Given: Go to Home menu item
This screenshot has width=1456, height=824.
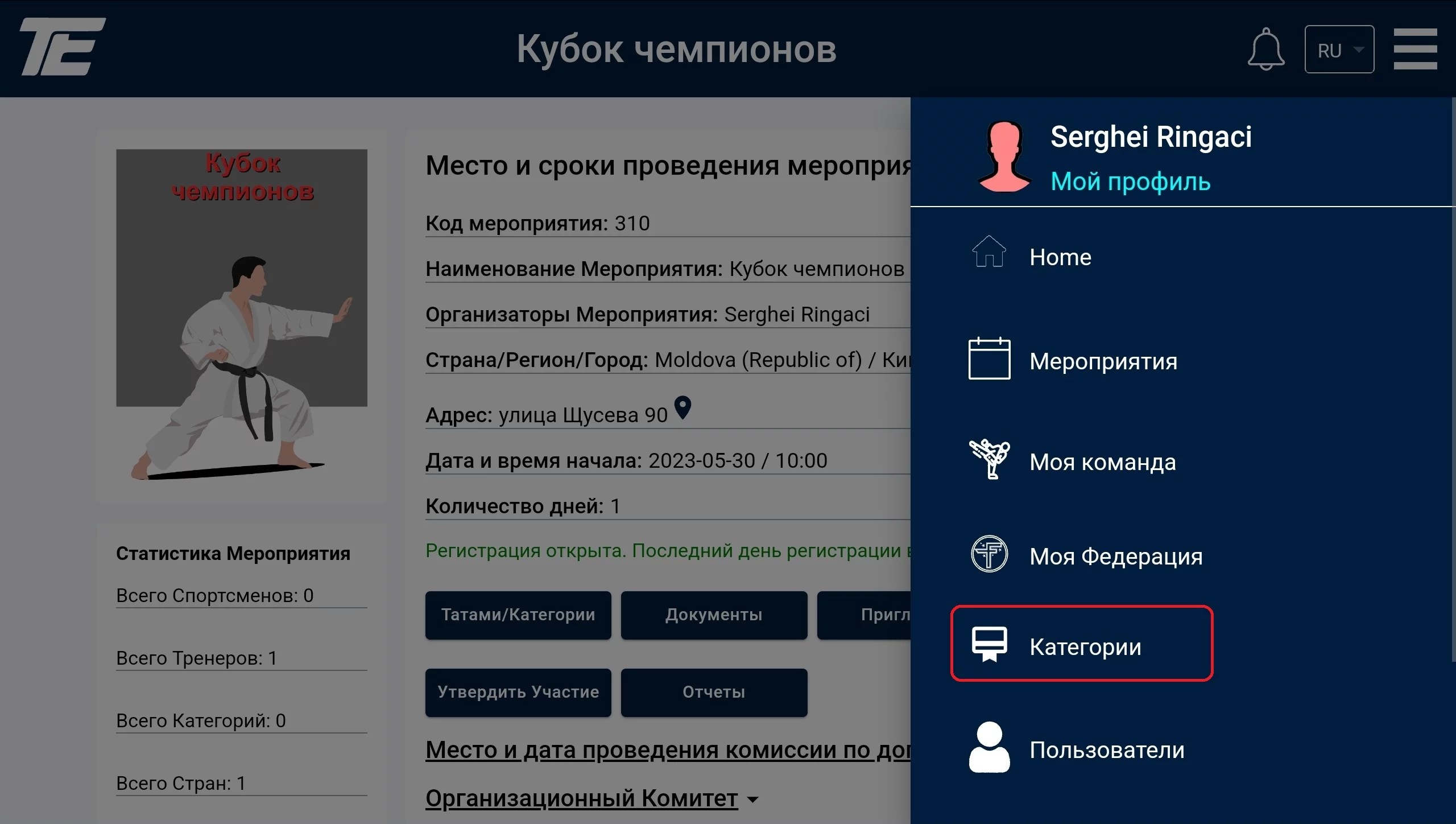Looking at the screenshot, I should pos(1060,257).
